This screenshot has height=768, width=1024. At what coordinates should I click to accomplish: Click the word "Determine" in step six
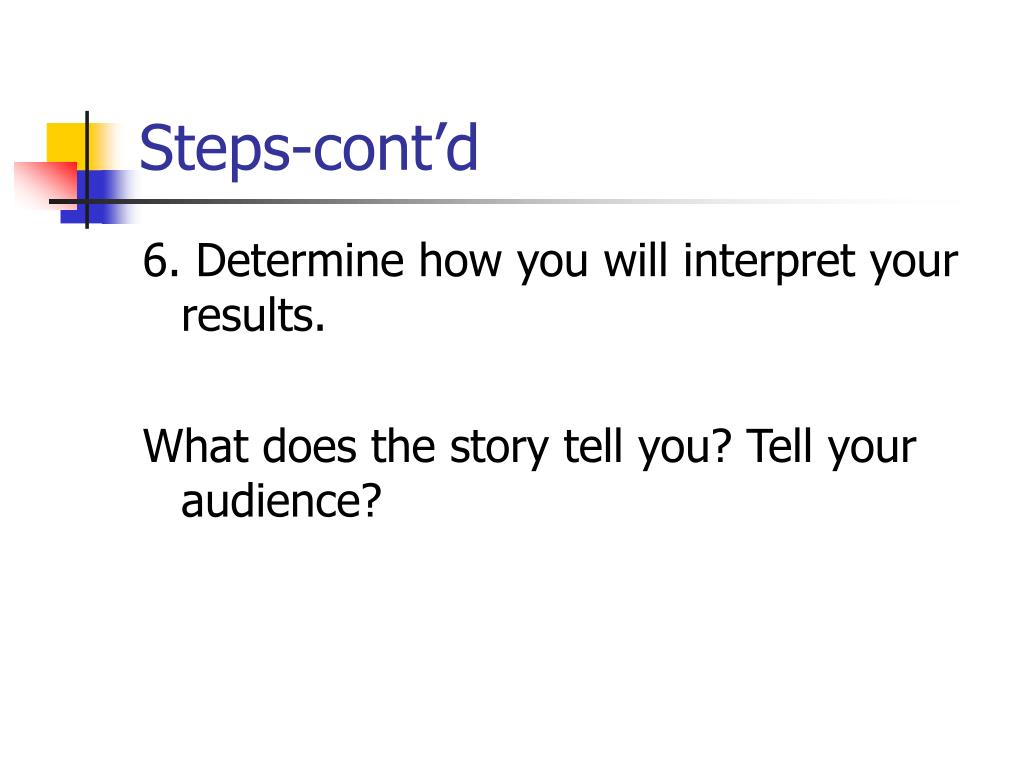[x=300, y=260]
